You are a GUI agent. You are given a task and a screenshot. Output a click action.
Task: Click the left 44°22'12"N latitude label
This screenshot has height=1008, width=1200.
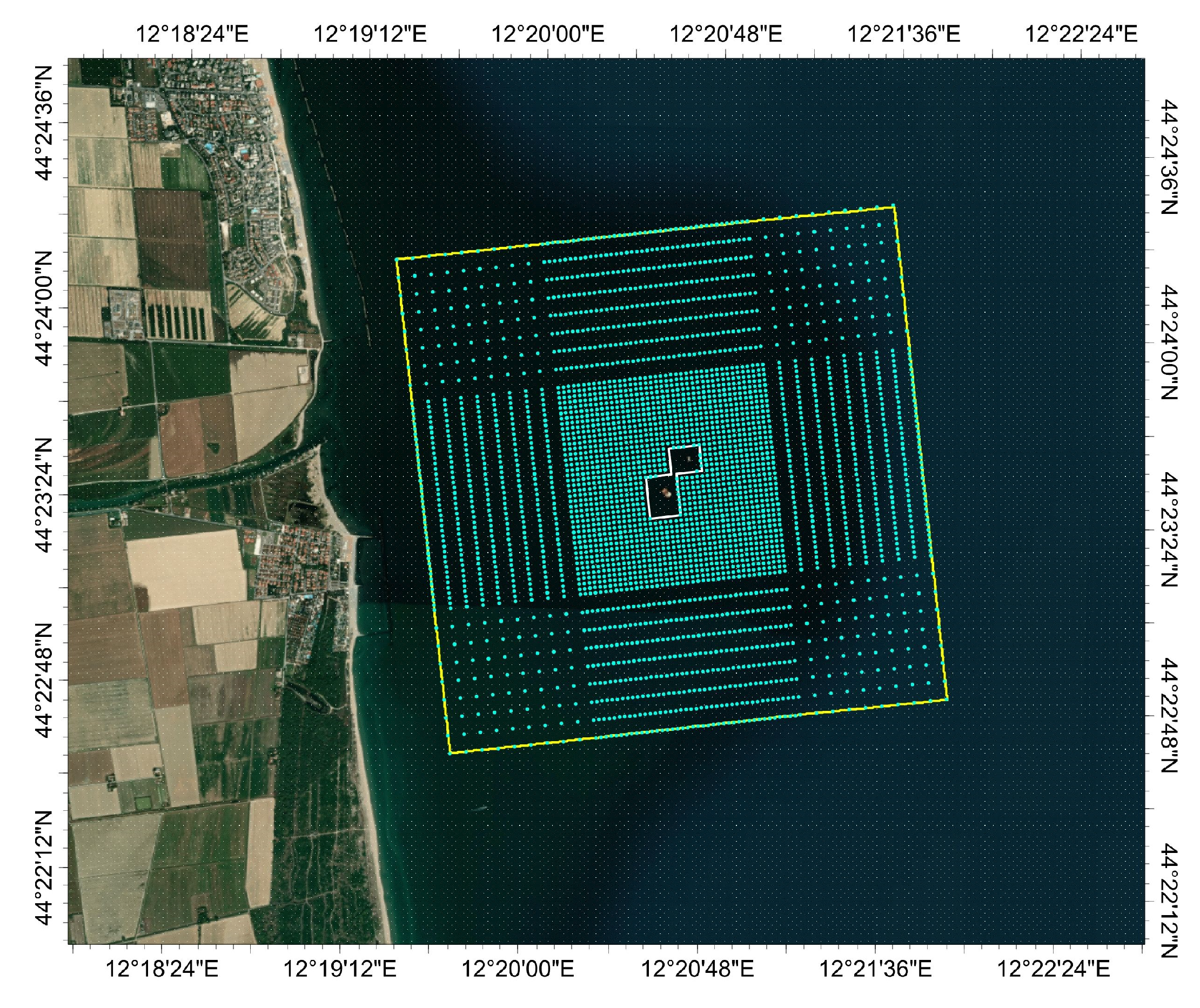point(44,868)
